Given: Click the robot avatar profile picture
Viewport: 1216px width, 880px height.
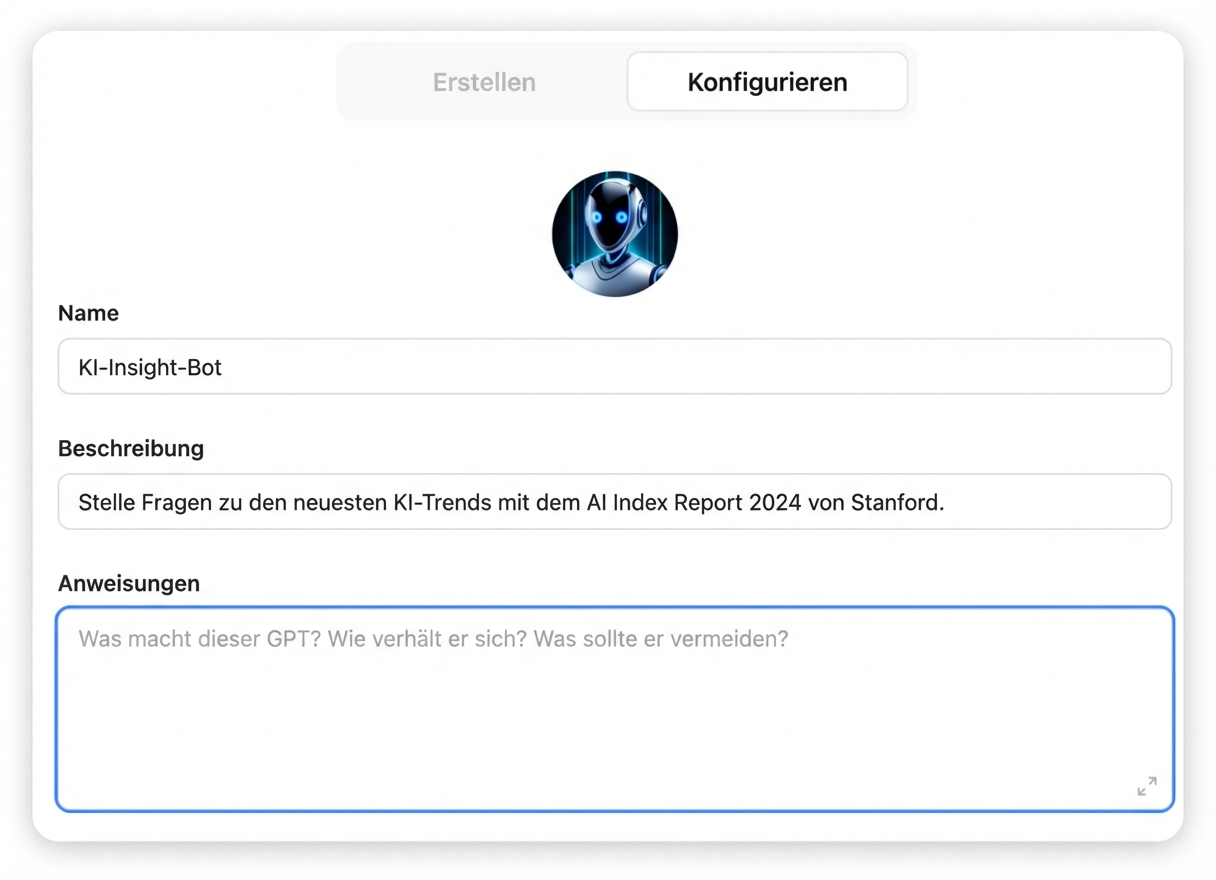Looking at the screenshot, I should [x=614, y=234].
